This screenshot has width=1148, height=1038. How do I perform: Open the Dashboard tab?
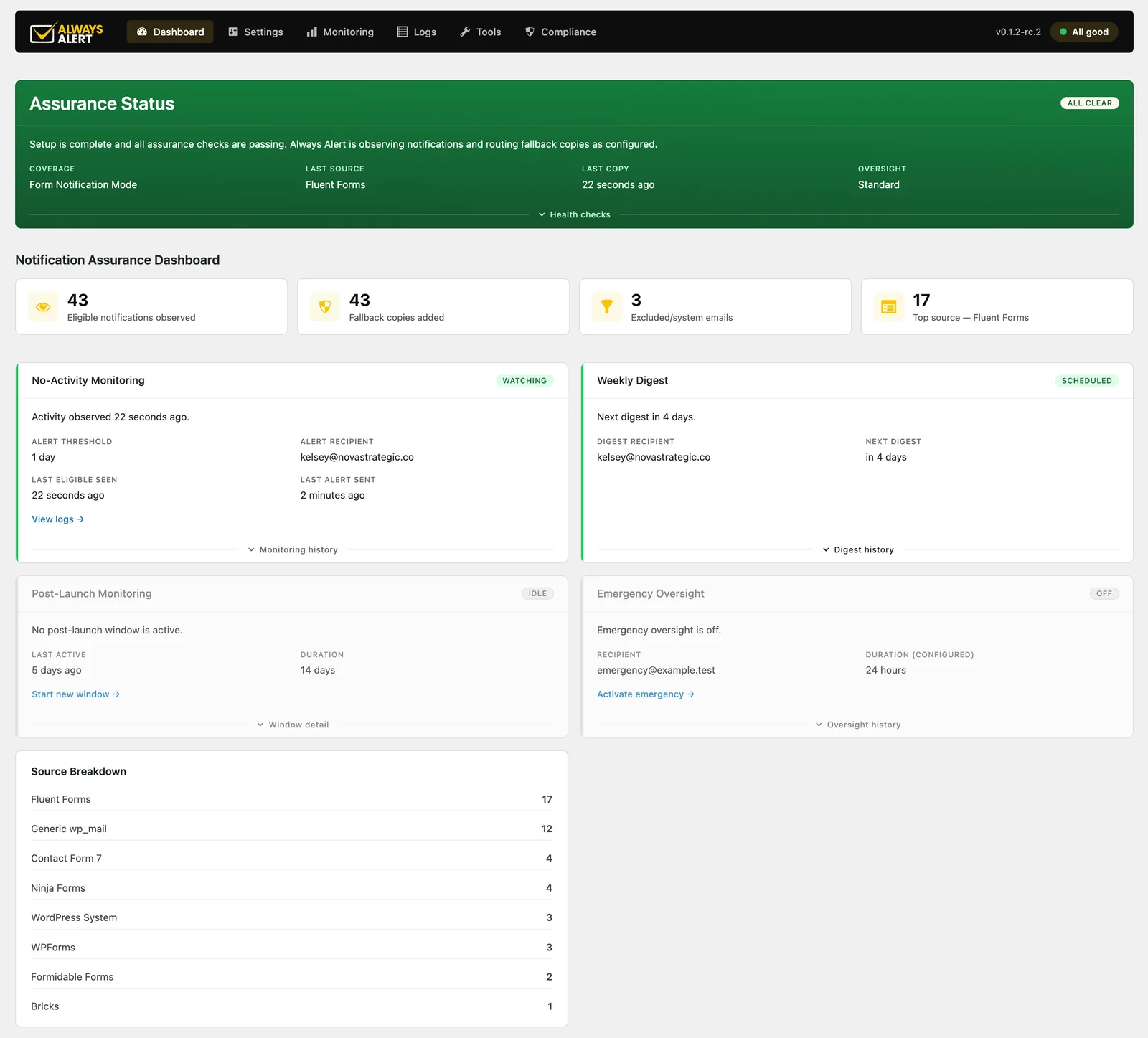point(170,32)
